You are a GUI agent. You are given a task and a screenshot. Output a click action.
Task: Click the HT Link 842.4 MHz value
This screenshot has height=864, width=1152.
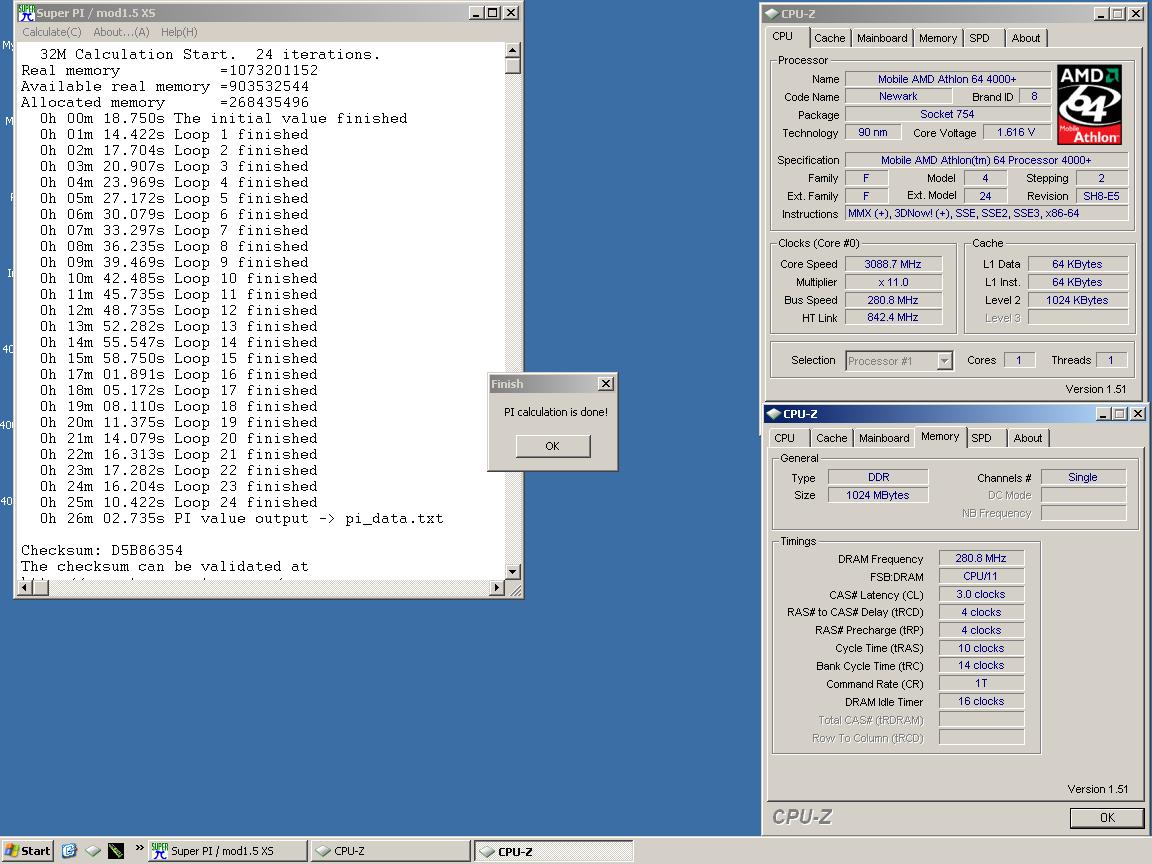893,317
